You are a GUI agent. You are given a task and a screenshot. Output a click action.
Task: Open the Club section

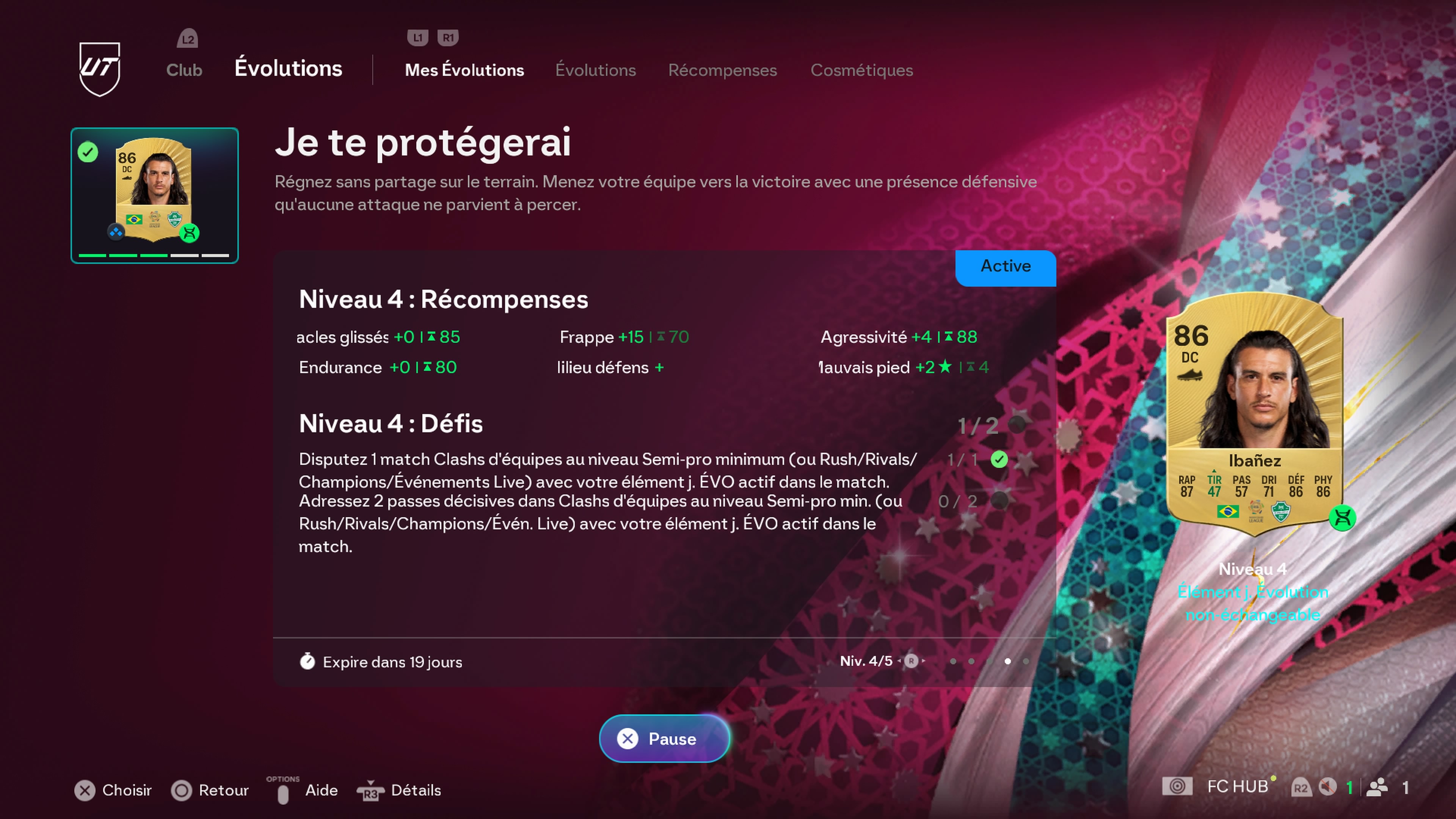[184, 70]
